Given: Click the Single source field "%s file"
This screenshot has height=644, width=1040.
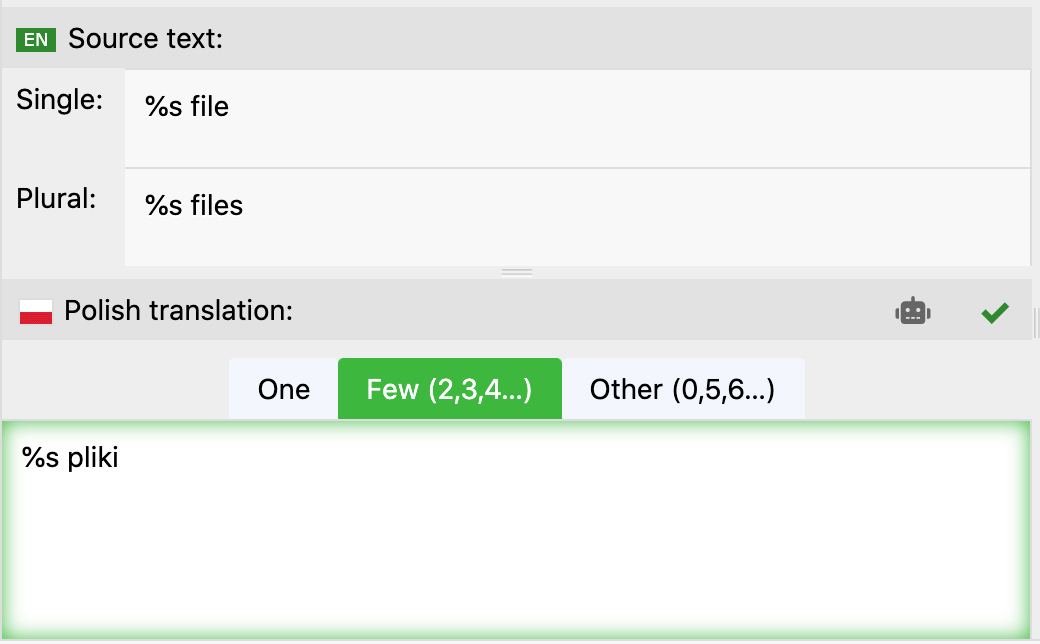Looking at the screenshot, I should (188, 106).
